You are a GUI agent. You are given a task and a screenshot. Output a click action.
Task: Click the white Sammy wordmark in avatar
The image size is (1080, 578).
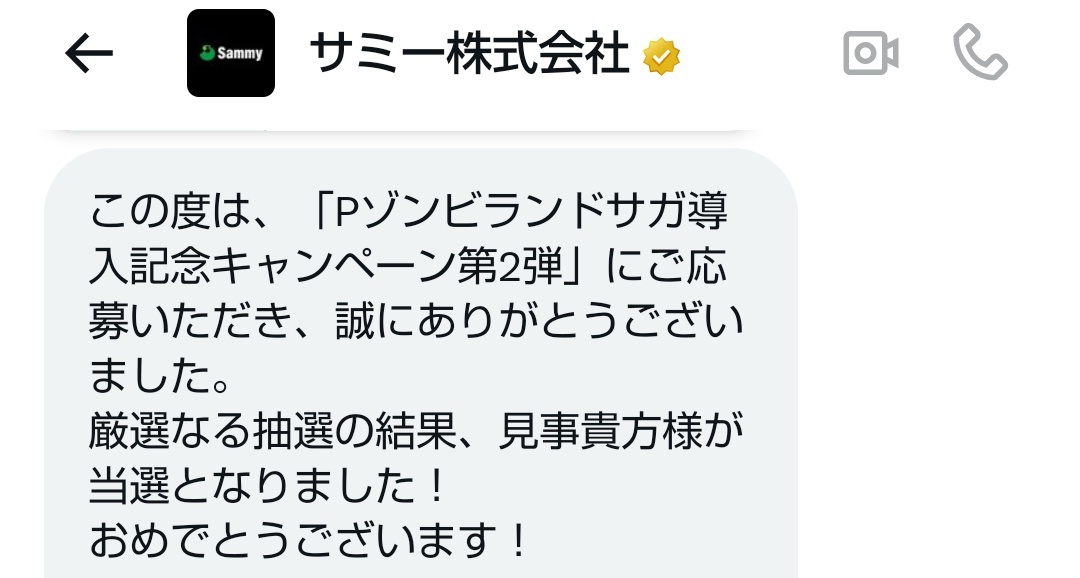pyautogui.click(x=240, y=53)
